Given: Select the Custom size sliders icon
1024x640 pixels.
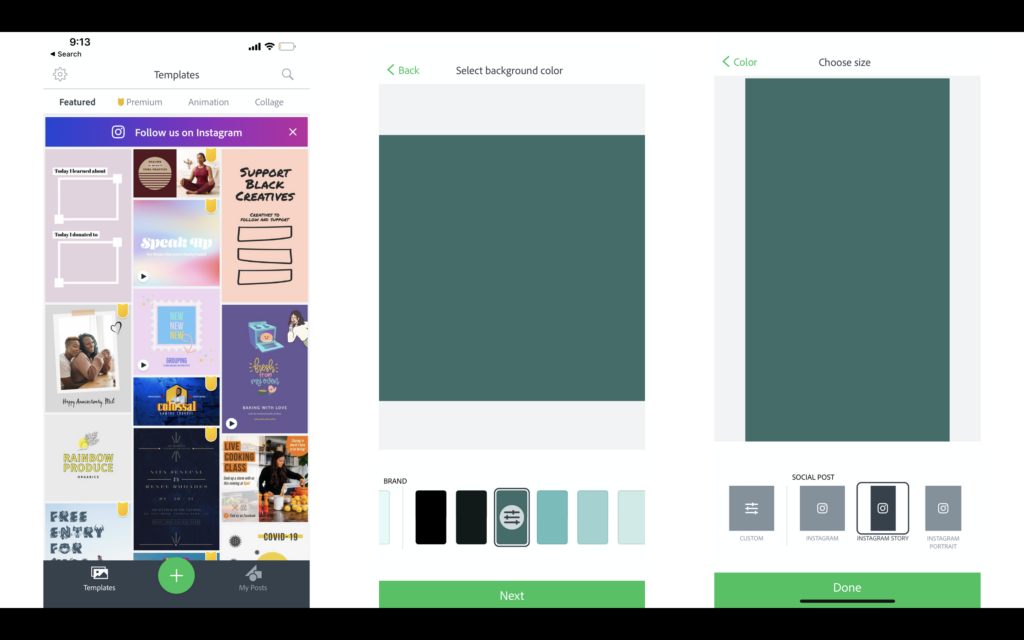Looking at the screenshot, I should pos(751,508).
